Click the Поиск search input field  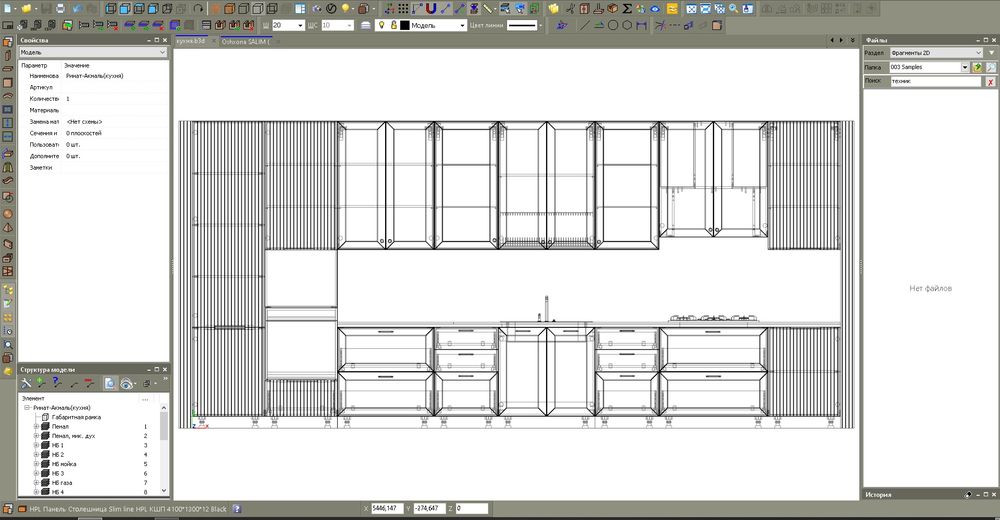[935, 82]
